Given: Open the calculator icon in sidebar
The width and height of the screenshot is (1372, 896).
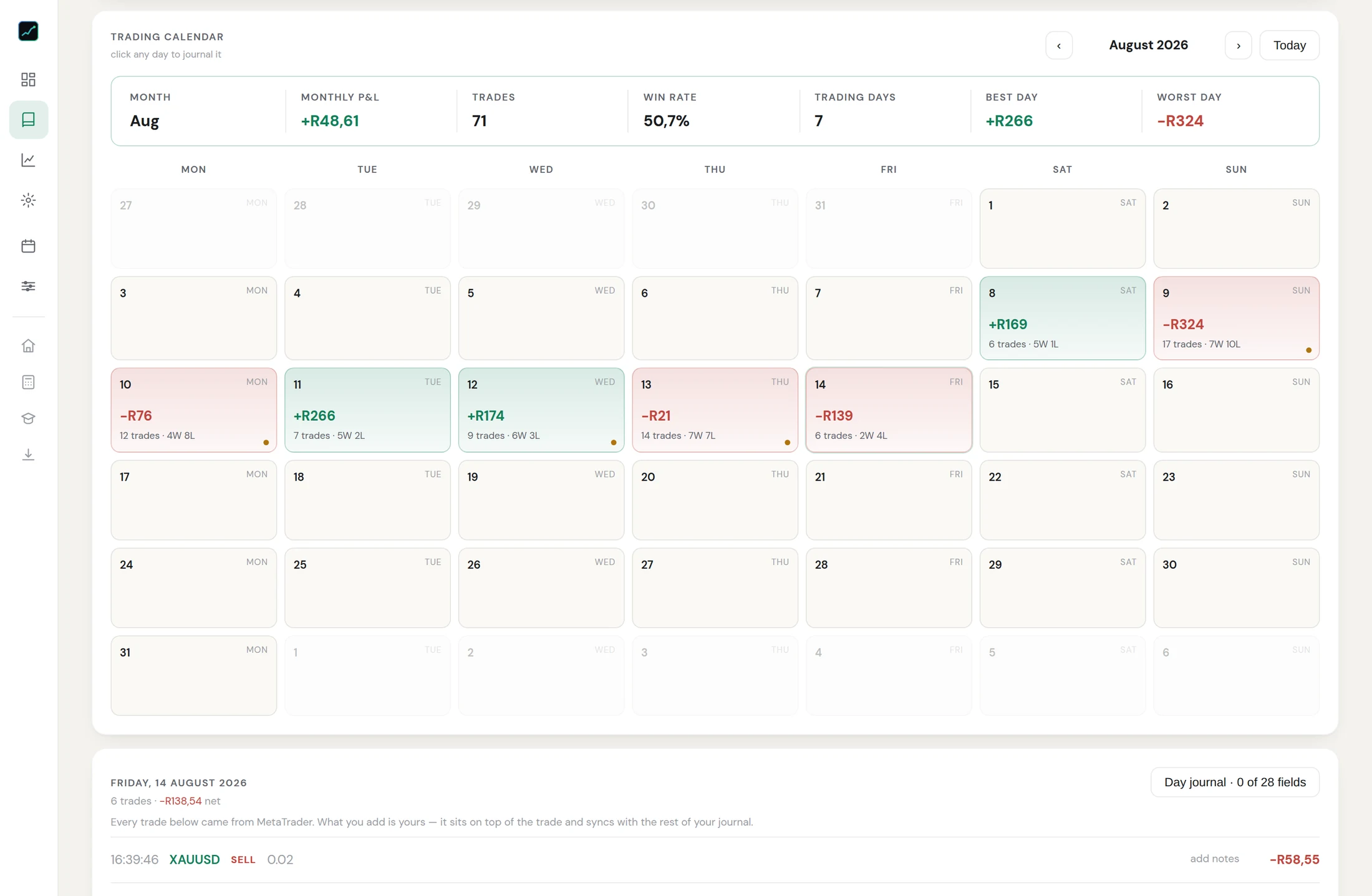Looking at the screenshot, I should (28, 382).
